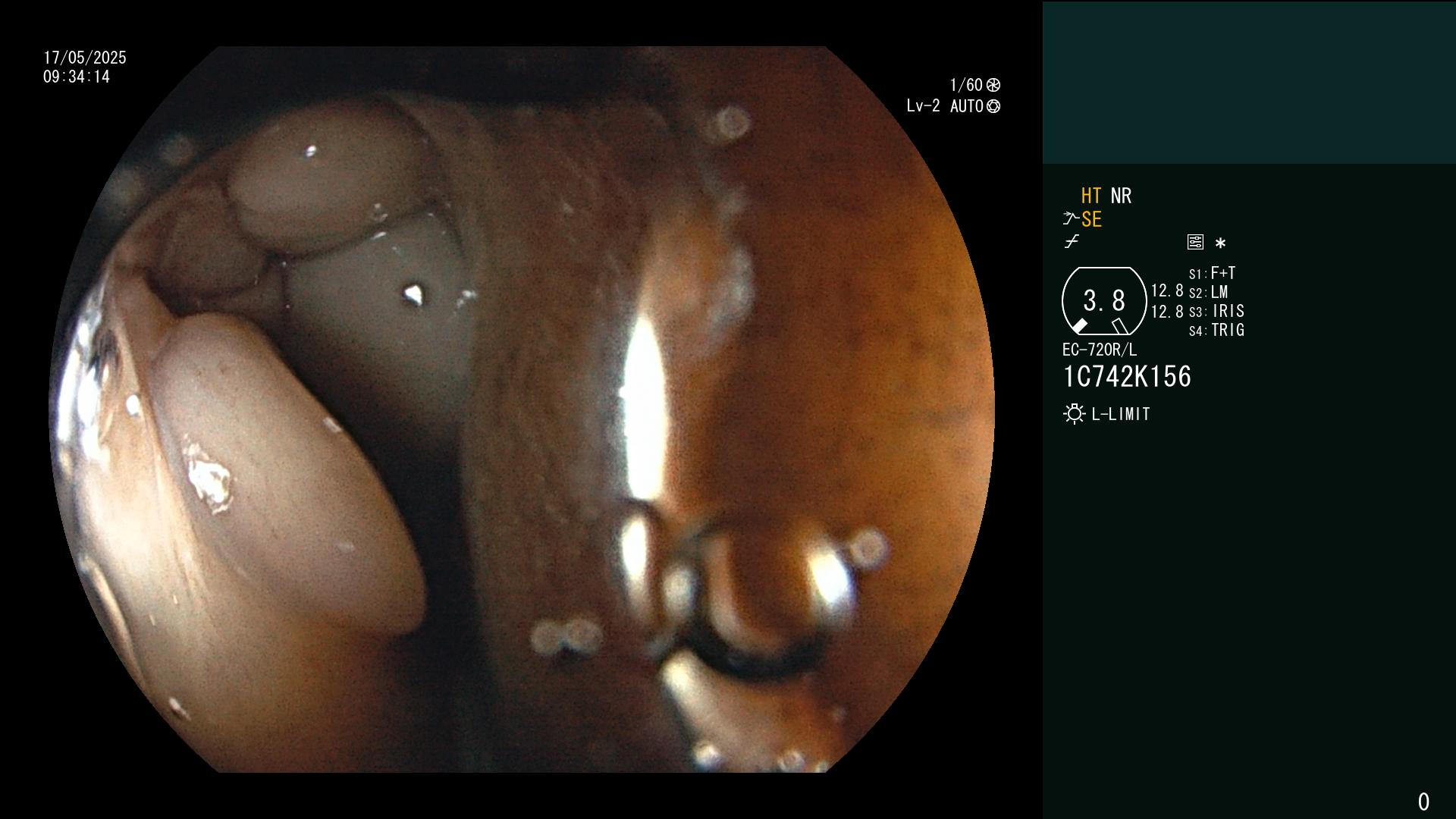
Task: Click the tone curve icon below SE
Action: coord(1072,242)
